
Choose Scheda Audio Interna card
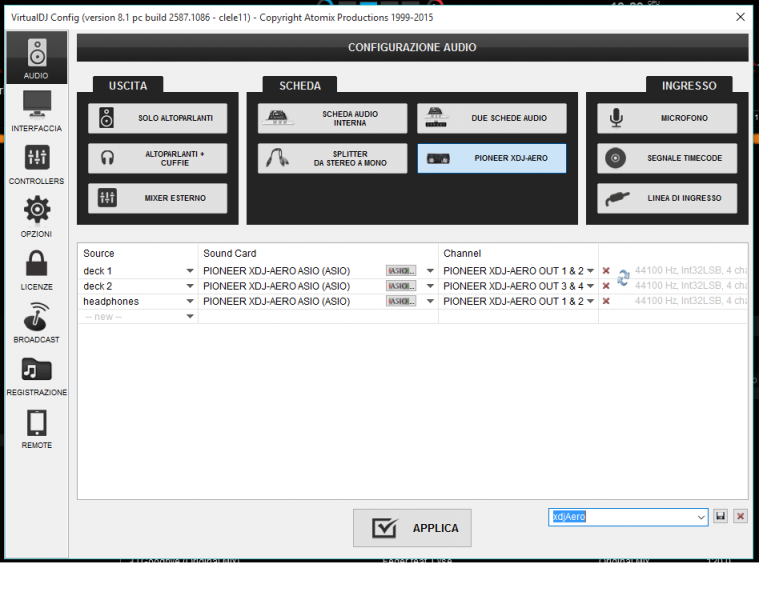click(x=332, y=118)
